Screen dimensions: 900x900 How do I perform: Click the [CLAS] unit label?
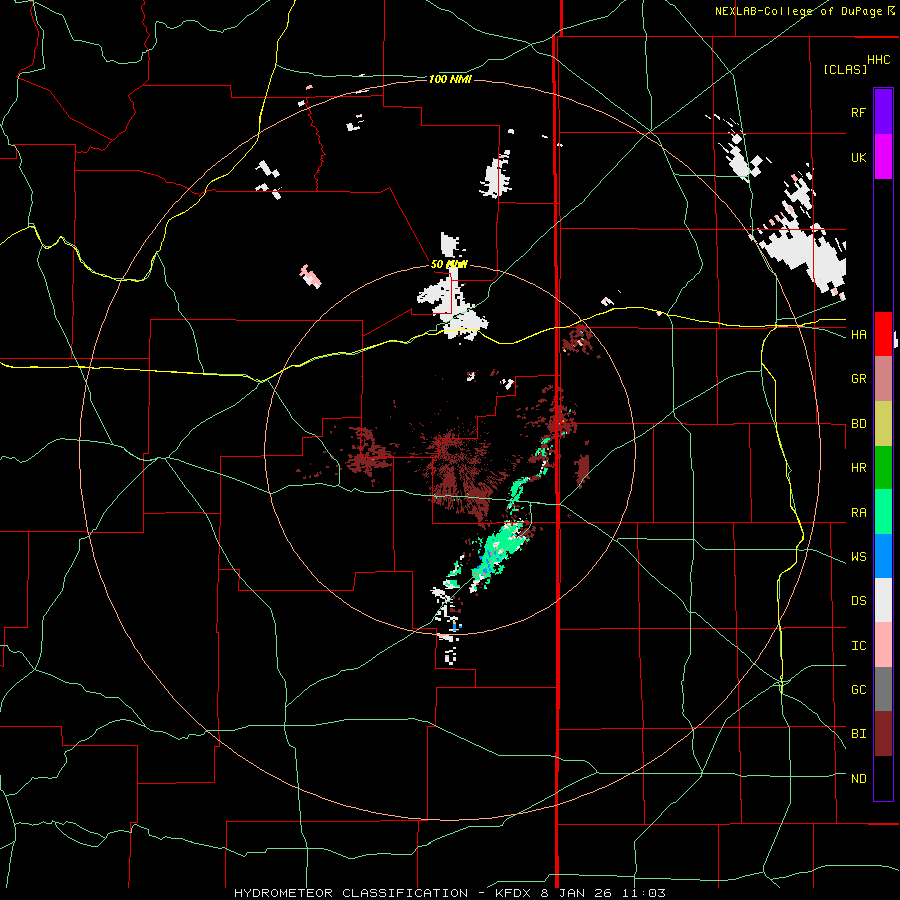point(845,69)
